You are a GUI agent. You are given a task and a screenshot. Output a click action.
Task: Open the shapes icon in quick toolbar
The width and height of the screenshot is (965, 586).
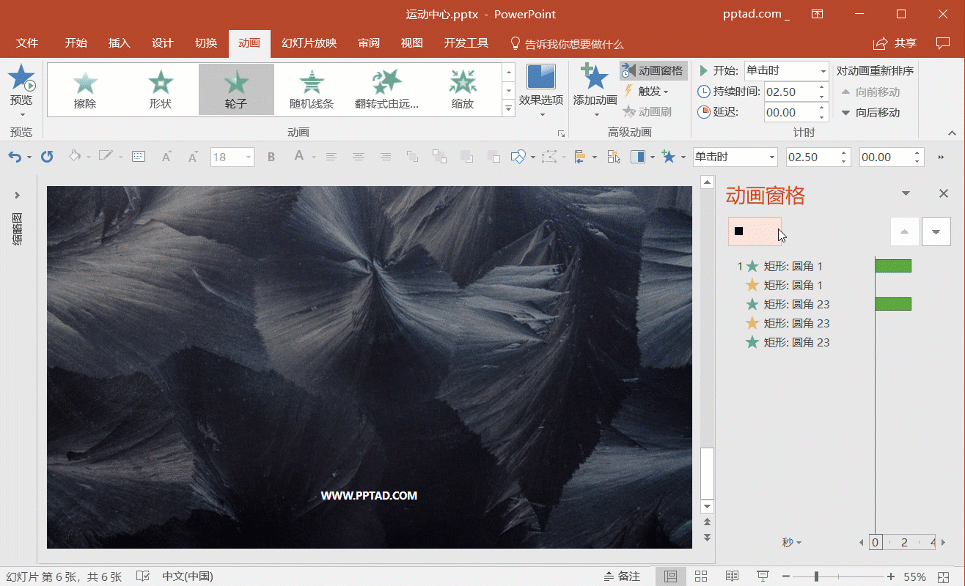pyautogui.click(x=518, y=157)
